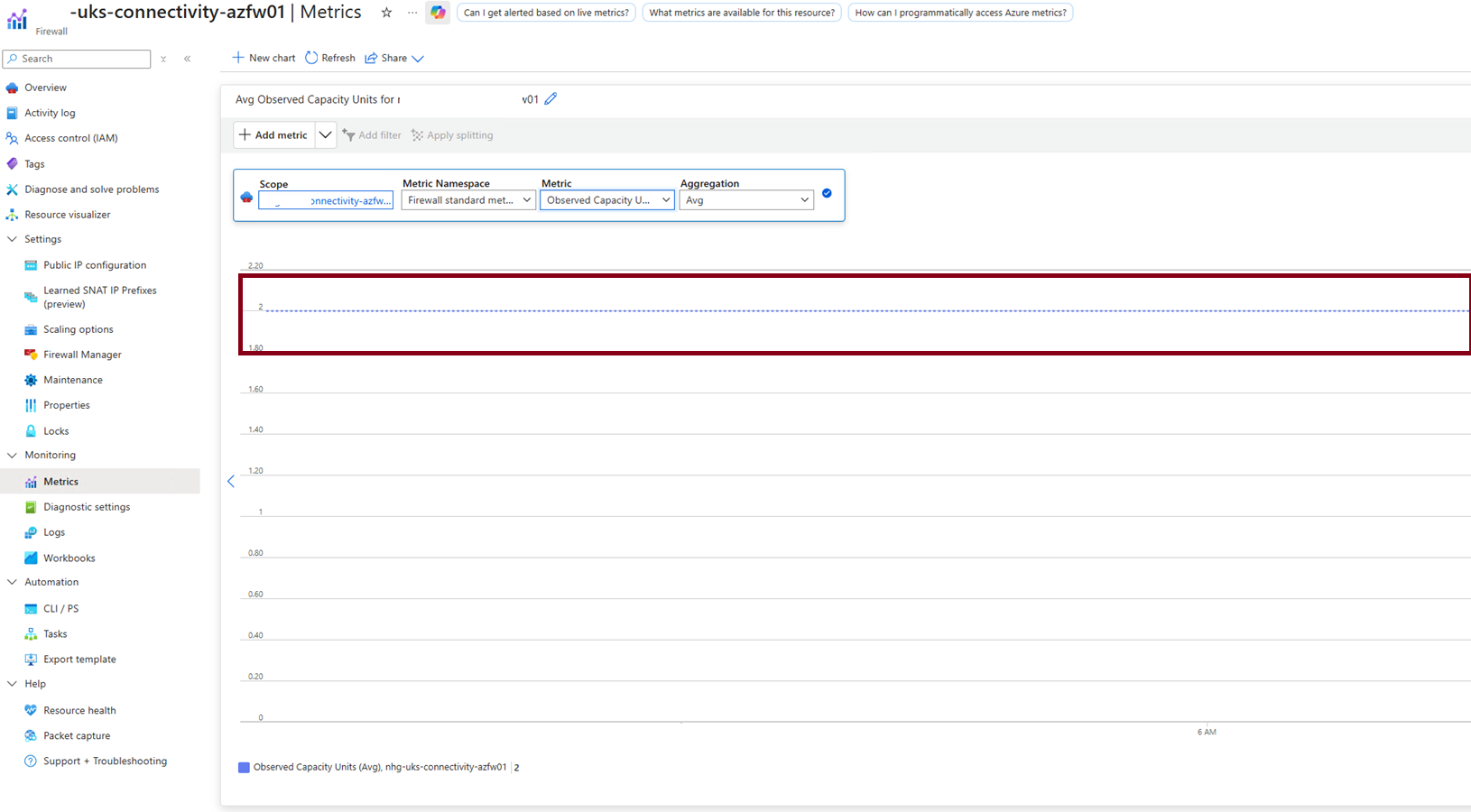Collapse the Settings section in sidebar
The height and width of the screenshot is (812, 1471).
coord(12,239)
